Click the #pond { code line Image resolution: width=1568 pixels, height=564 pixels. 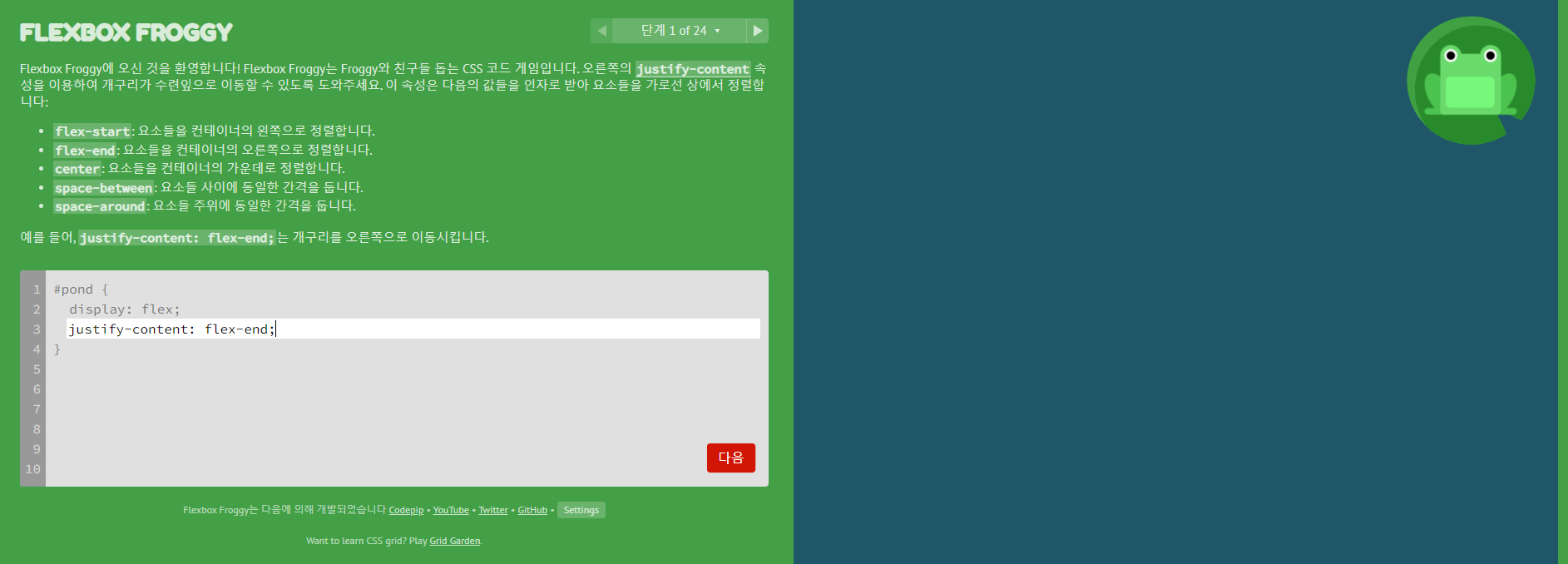pos(82,289)
